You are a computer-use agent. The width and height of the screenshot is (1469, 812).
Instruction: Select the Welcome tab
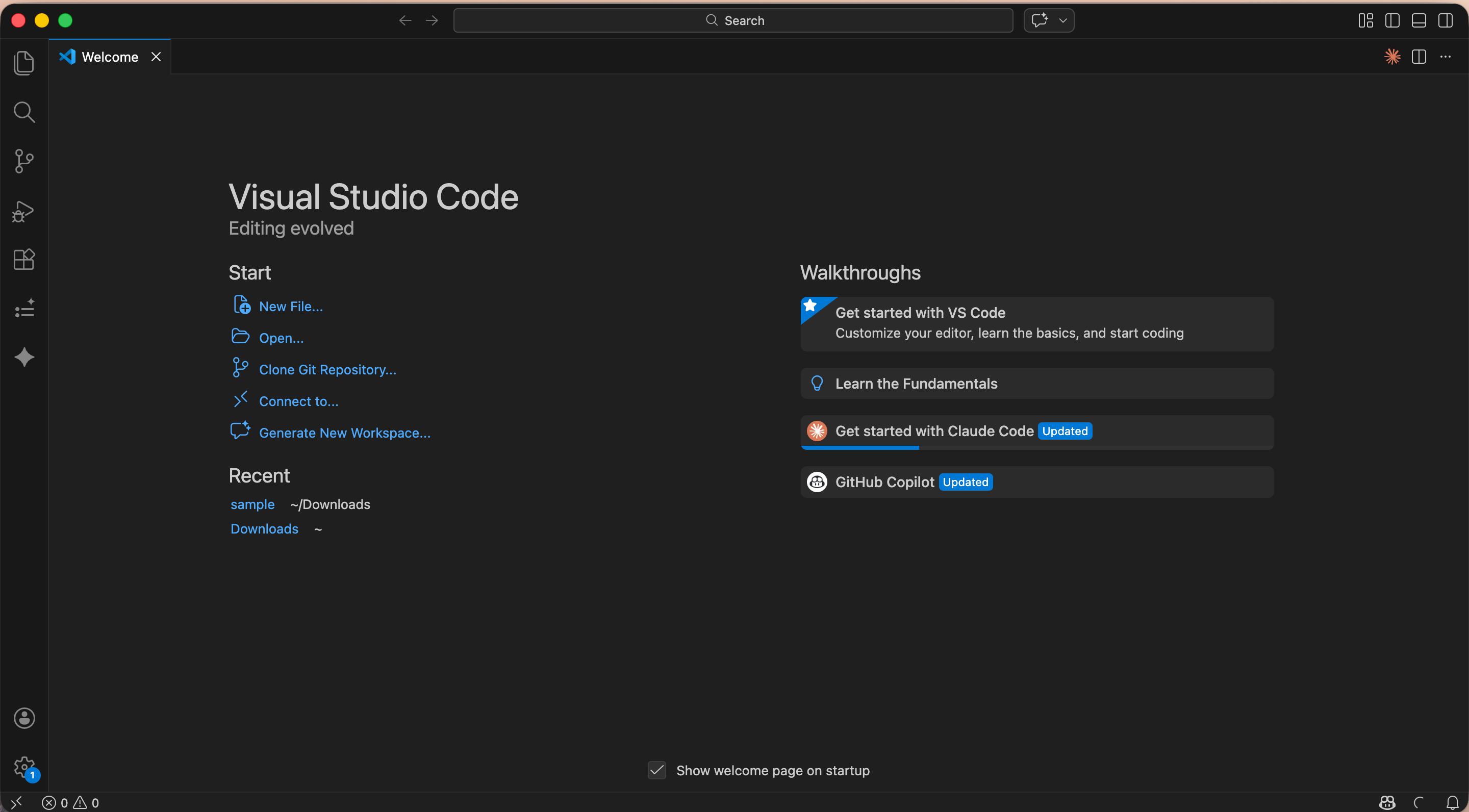click(110, 57)
